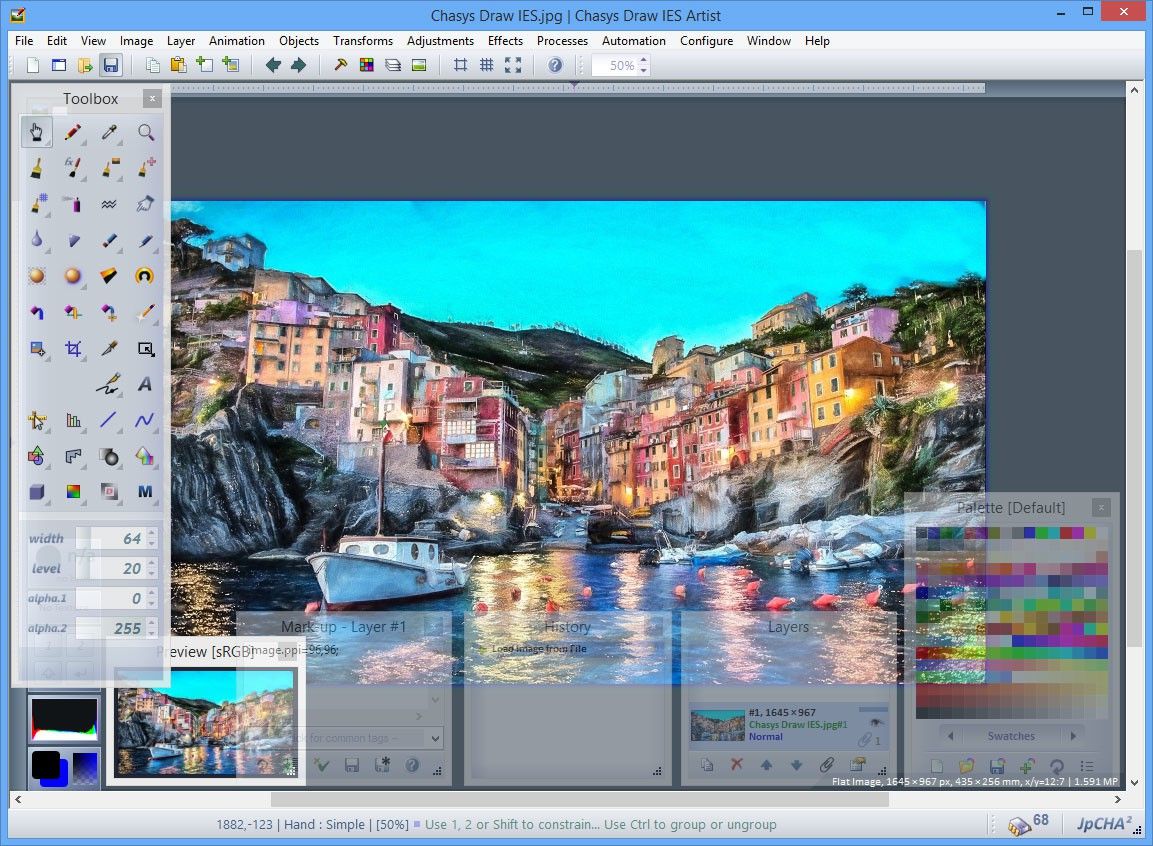This screenshot has height=846, width=1153.
Task: Select the Hand tool in Toolbox
Action: coord(36,132)
